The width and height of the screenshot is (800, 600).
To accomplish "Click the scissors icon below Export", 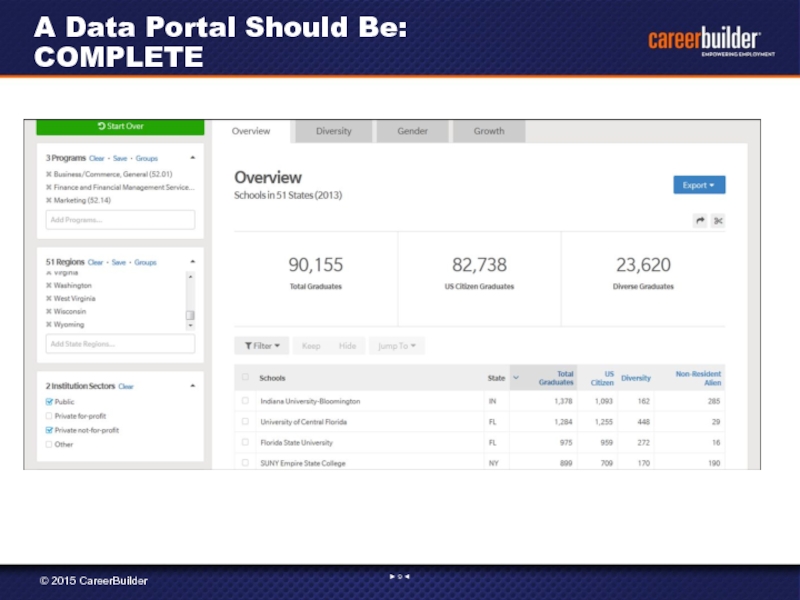I will [718, 220].
